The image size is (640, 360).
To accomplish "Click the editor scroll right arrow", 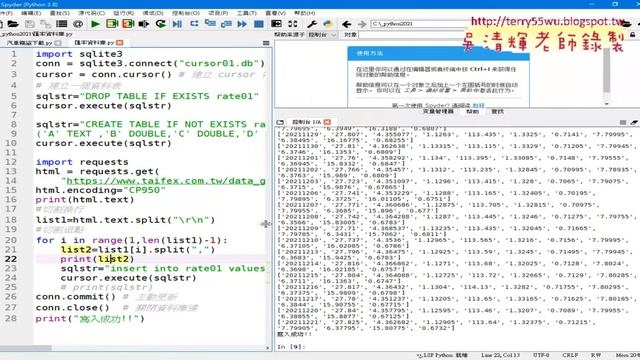I will pos(268,348).
